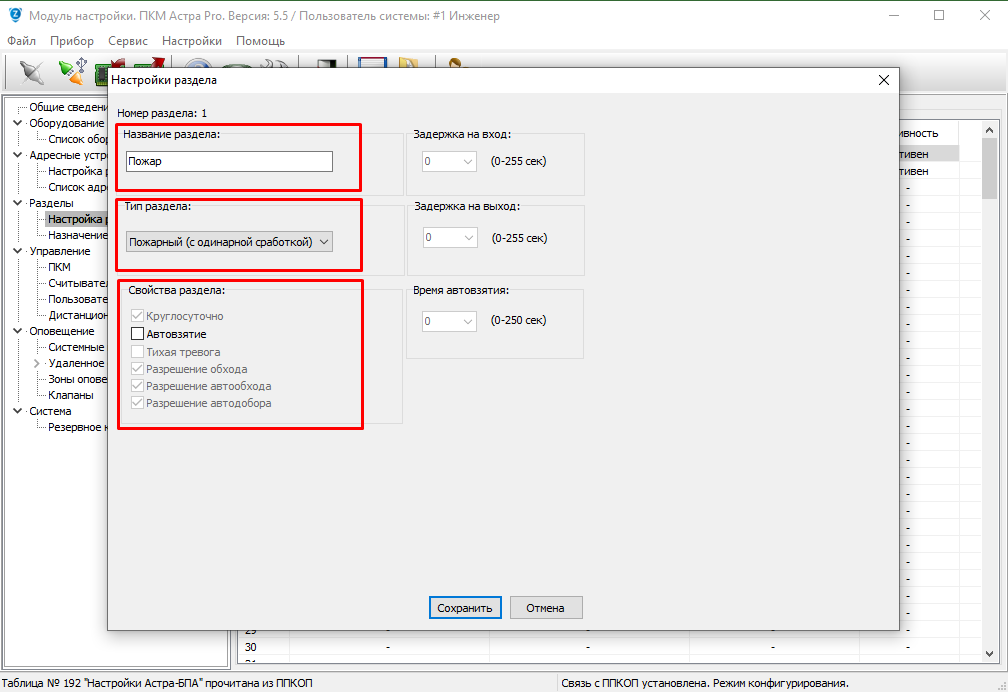
Task: Click the Сохранить button
Action: click(x=464, y=608)
